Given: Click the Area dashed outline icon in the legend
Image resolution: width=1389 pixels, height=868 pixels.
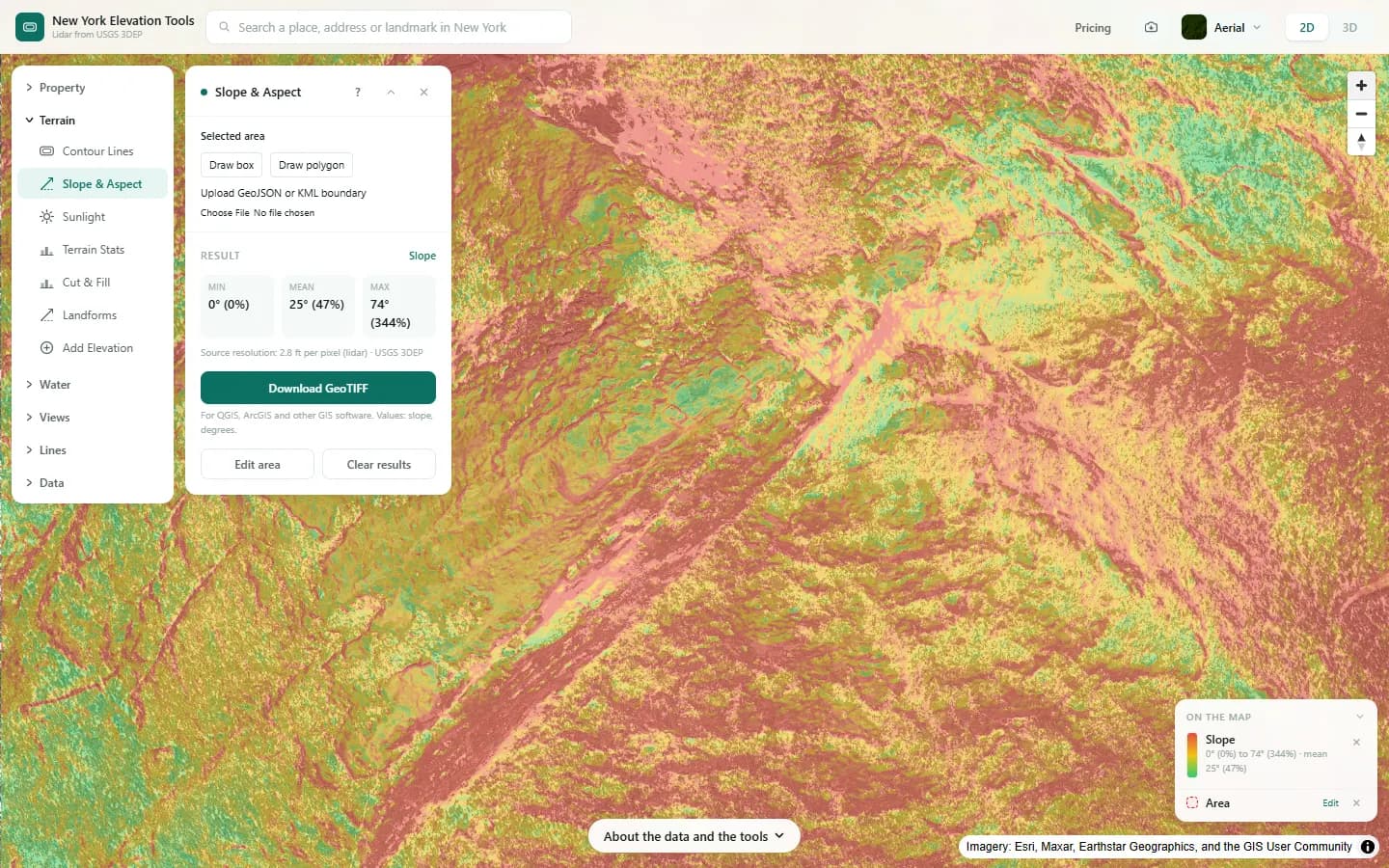Looking at the screenshot, I should [1192, 803].
